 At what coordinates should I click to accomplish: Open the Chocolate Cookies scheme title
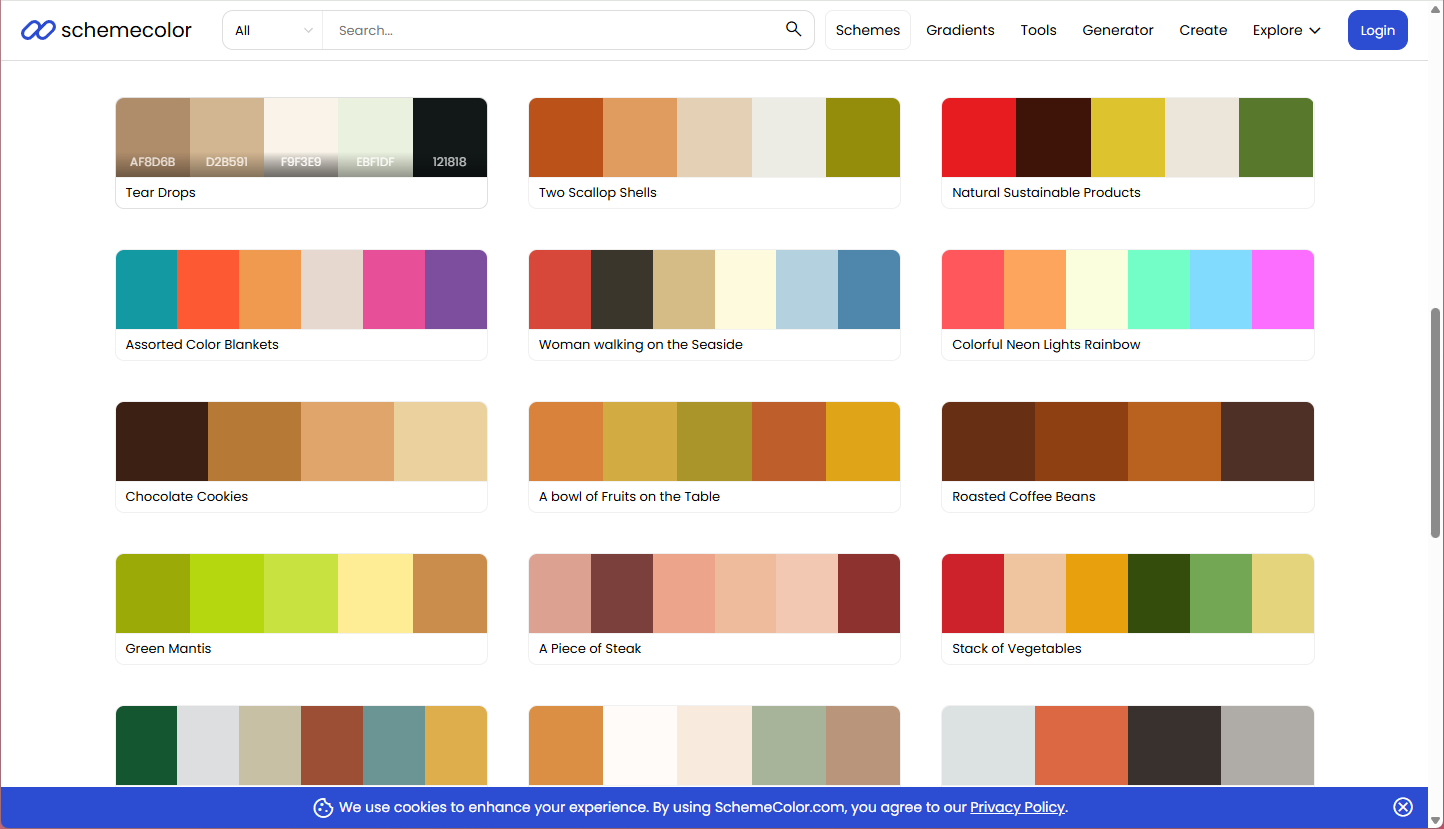(x=187, y=497)
